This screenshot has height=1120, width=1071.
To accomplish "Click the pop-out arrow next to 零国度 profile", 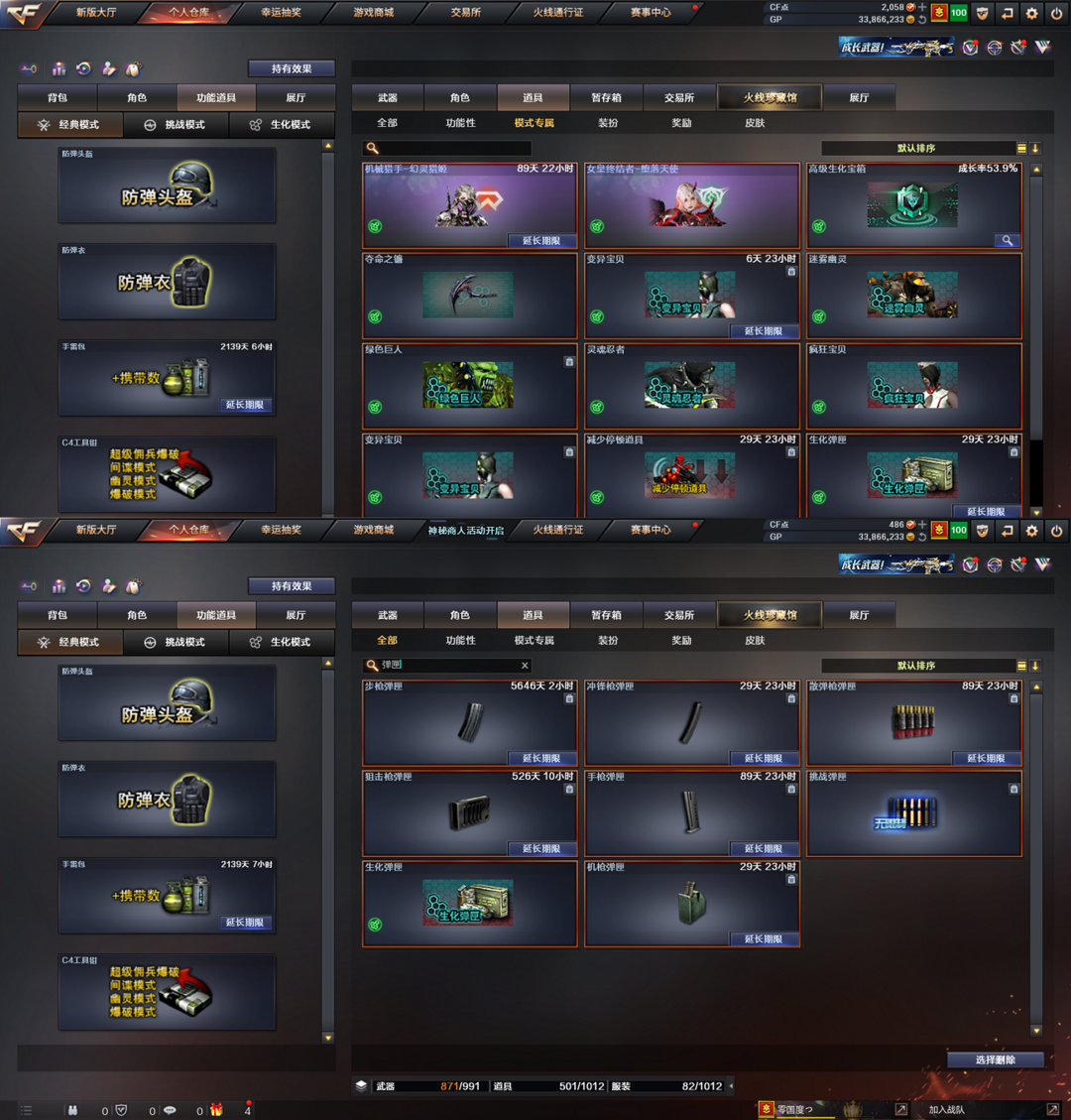I will 901,1109.
